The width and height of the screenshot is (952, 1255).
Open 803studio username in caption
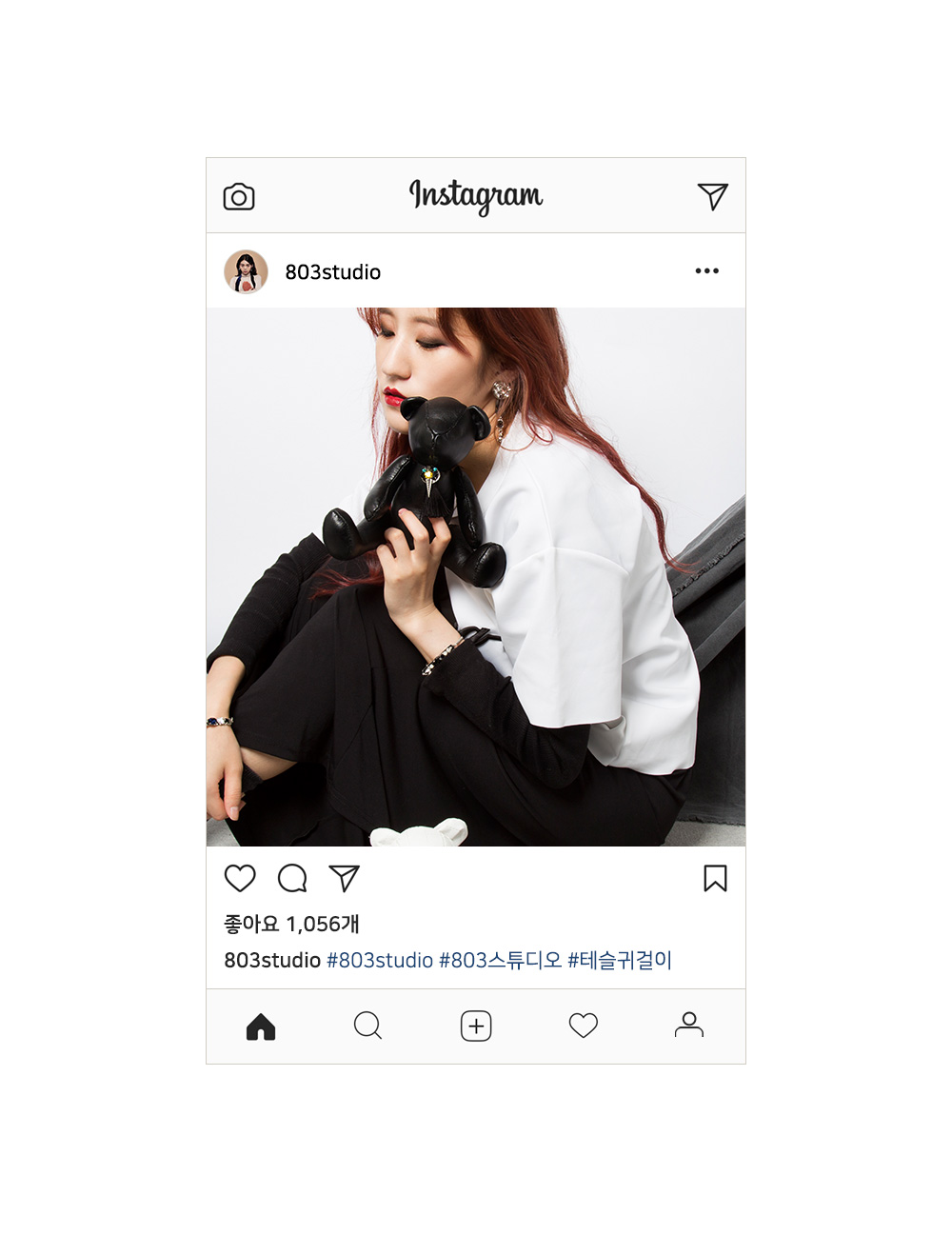[x=272, y=960]
